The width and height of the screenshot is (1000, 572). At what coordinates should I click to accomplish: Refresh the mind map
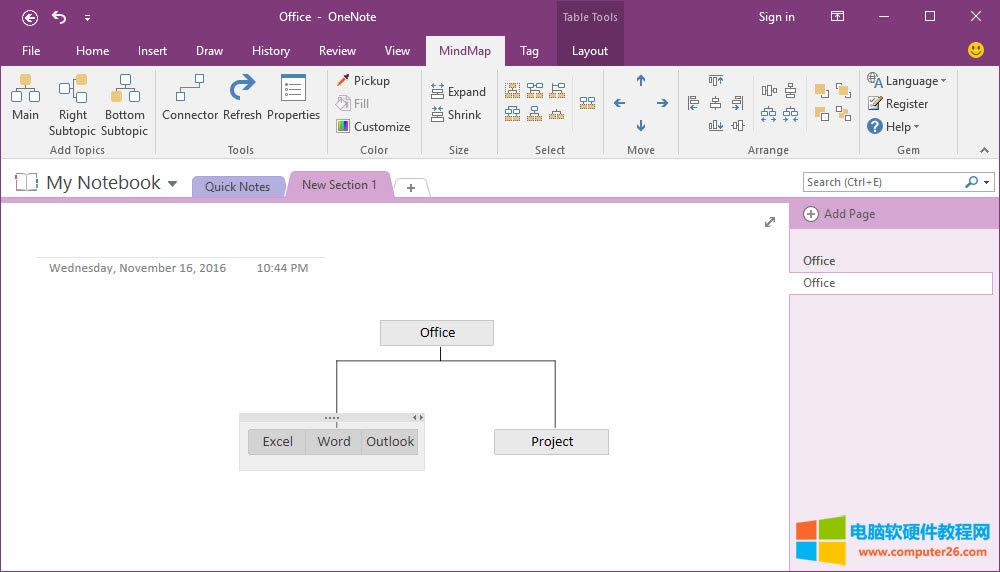click(242, 100)
